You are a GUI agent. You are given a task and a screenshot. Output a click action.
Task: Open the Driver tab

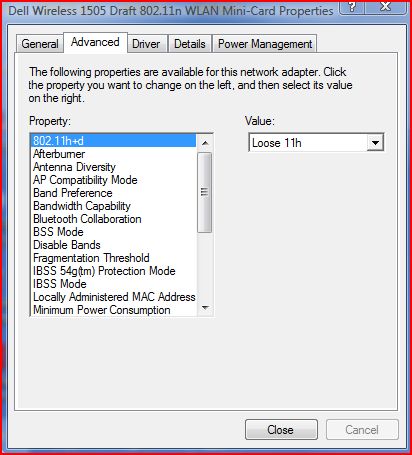[x=146, y=44]
